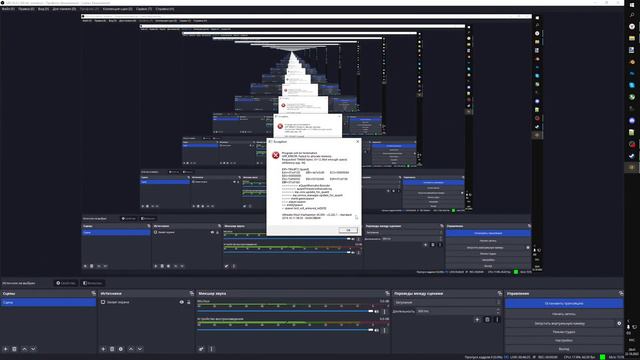Screen dimensions: 640x360
Task: Remove selected scene with trash icon
Action: (x=14, y=349)
